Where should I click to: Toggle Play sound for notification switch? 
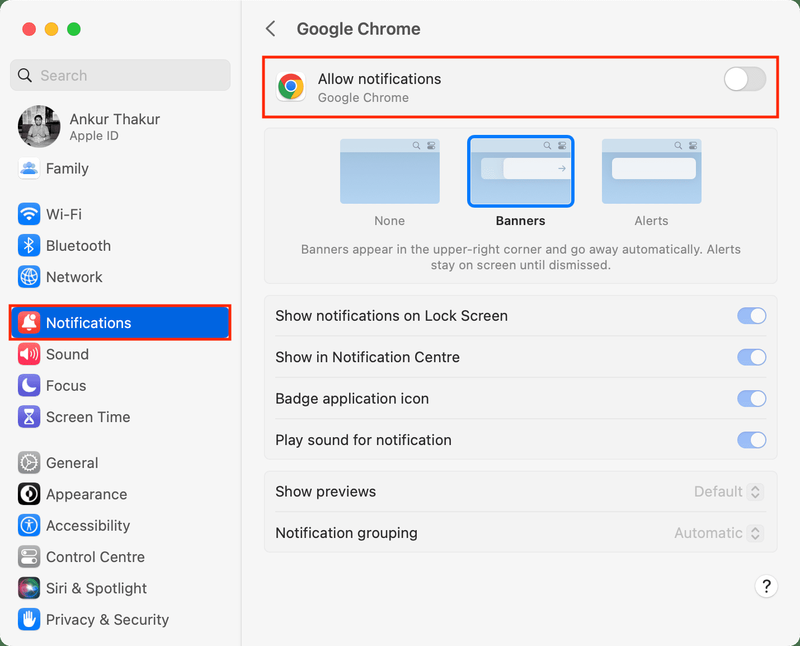pyautogui.click(x=752, y=440)
